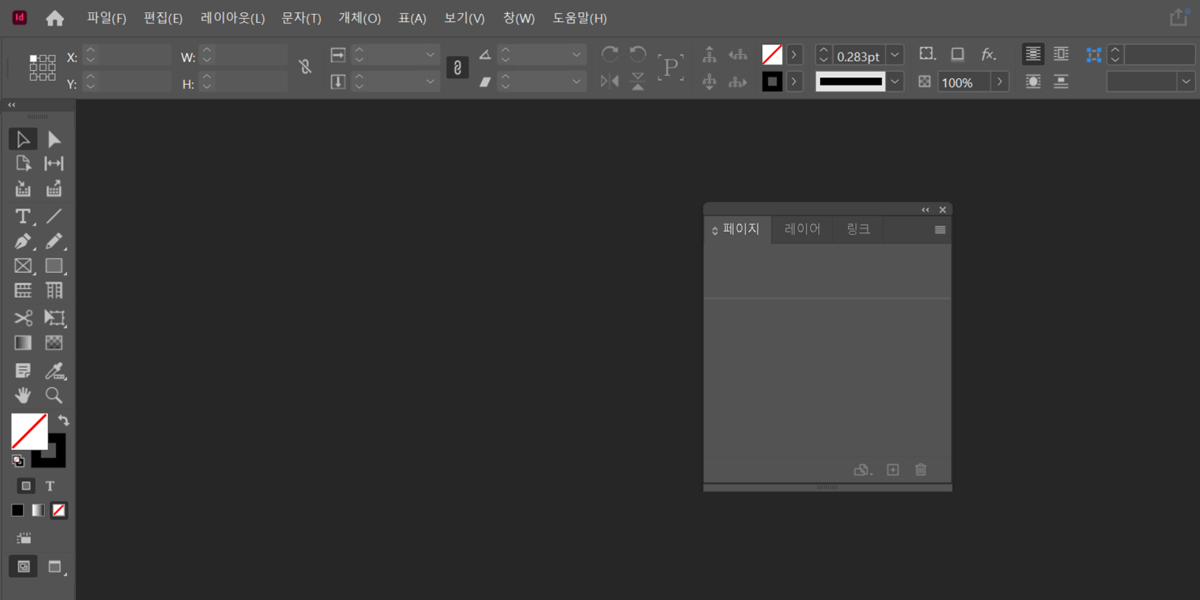Toggle constrain width and height proportions

(x=305, y=67)
